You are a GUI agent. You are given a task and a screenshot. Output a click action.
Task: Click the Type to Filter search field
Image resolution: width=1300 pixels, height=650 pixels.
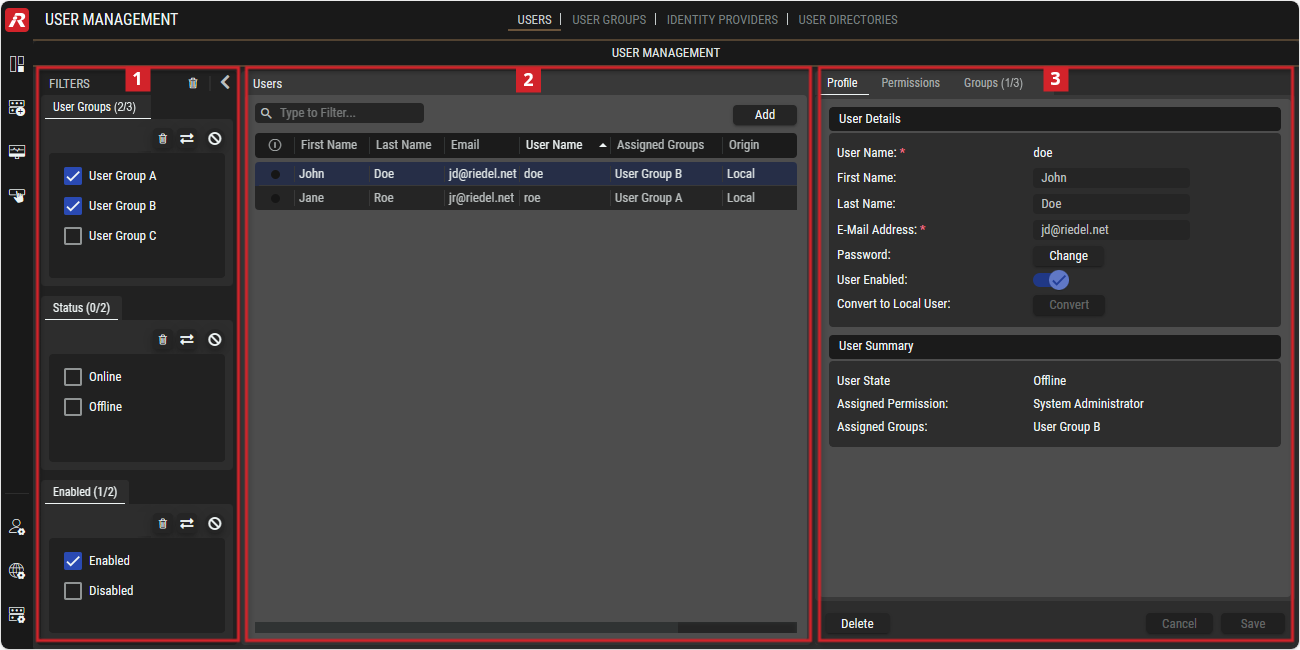coord(339,114)
